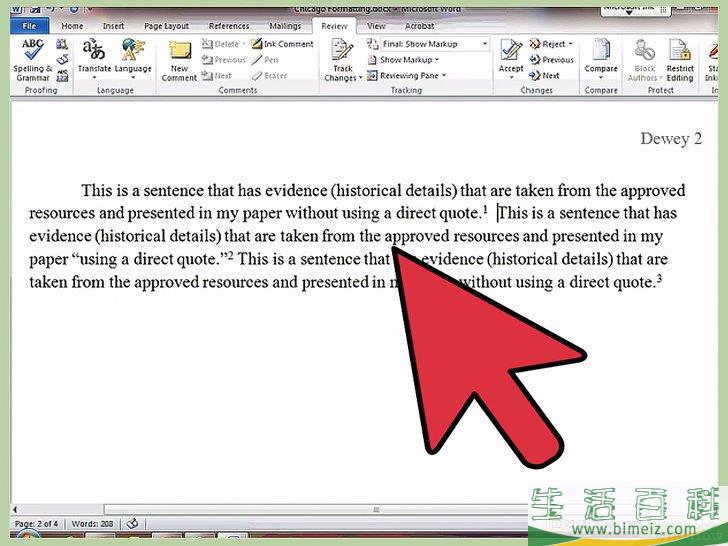The image size is (728, 546).
Task: Click Delete in the Comments group
Action: coord(221,44)
